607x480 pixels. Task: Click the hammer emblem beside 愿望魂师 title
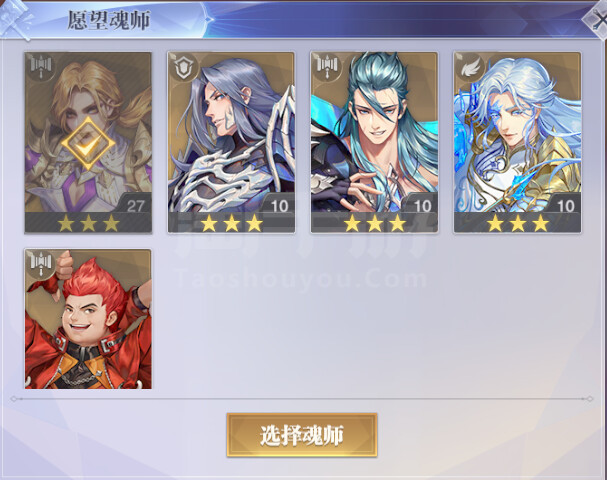[15, 19]
